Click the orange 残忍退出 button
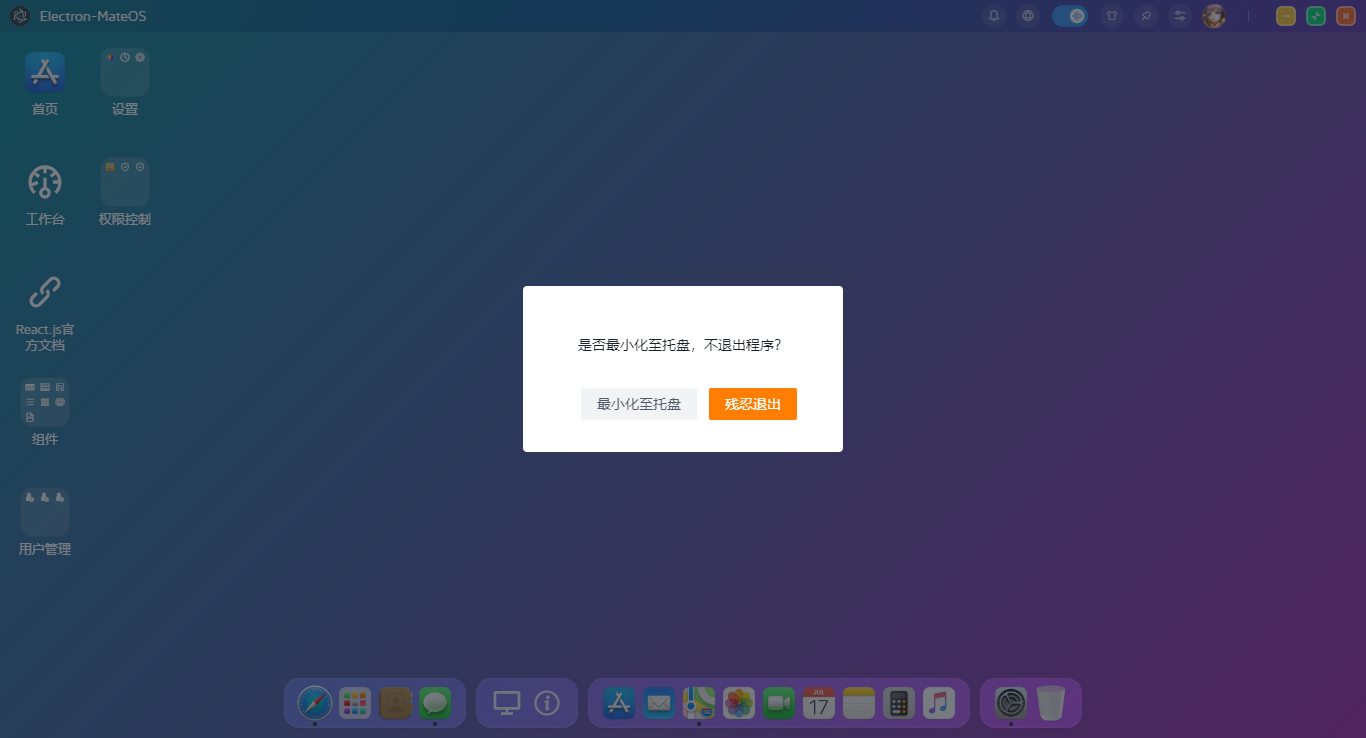Image resolution: width=1366 pixels, height=738 pixels. click(753, 404)
